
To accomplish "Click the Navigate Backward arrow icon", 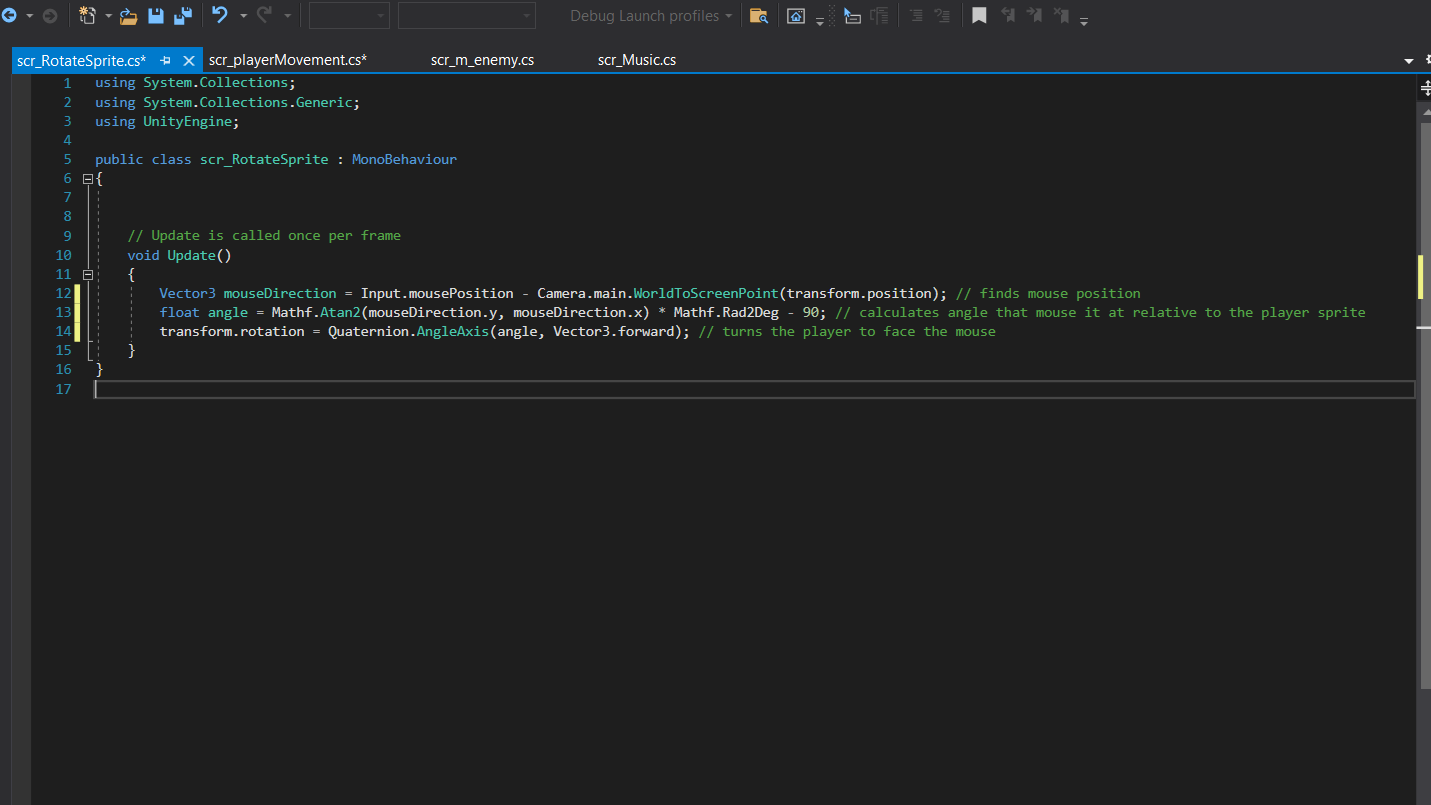I will pyautogui.click(x=9, y=16).
